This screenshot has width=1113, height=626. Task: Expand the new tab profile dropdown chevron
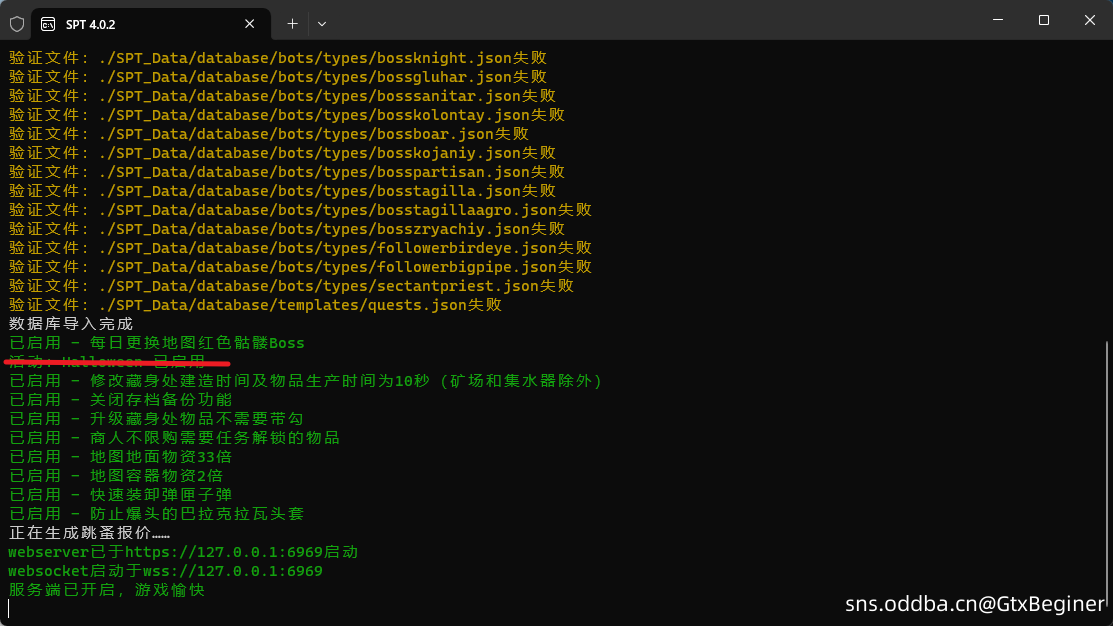tap(322, 23)
